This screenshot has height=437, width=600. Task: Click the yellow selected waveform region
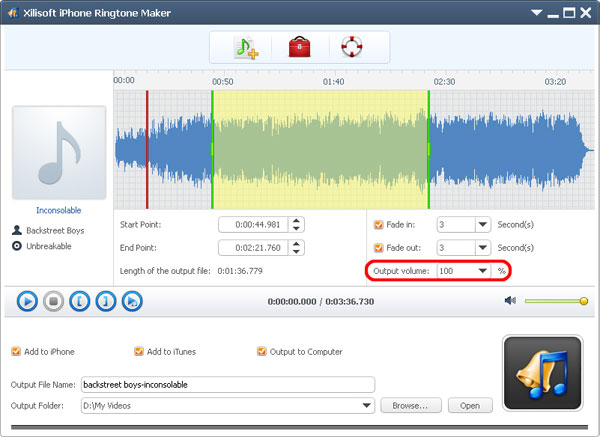pyautogui.click(x=320, y=150)
